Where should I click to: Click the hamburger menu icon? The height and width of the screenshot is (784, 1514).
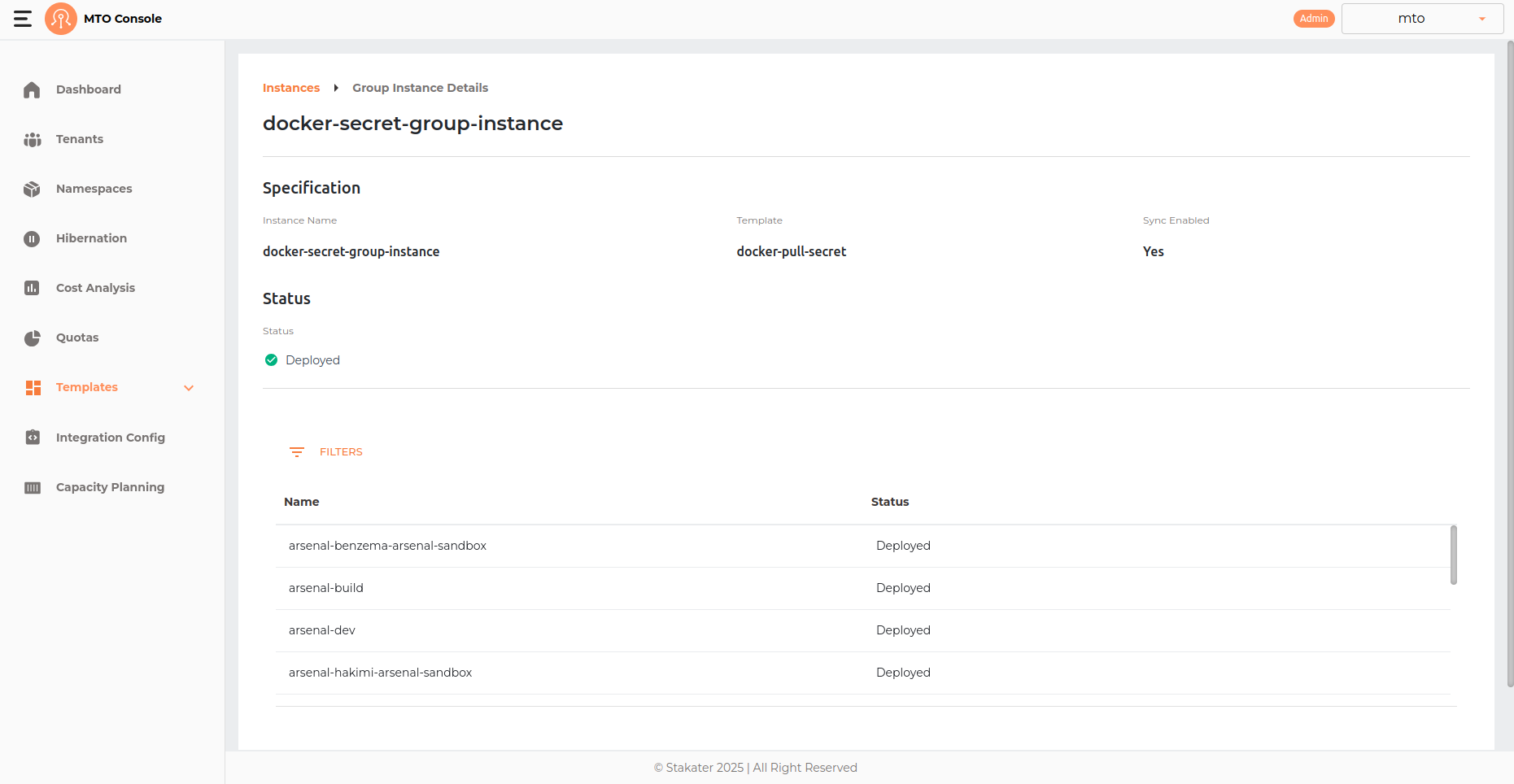pyautogui.click(x=23, y=19)
